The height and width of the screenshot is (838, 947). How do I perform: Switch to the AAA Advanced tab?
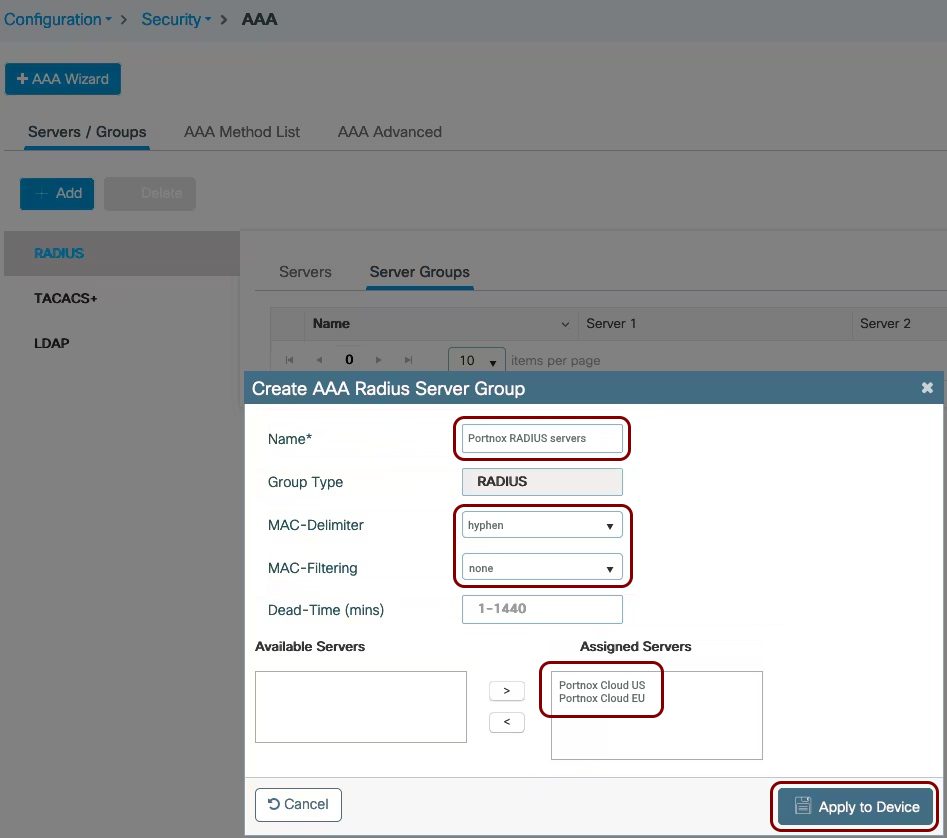[x=390, y=132]
